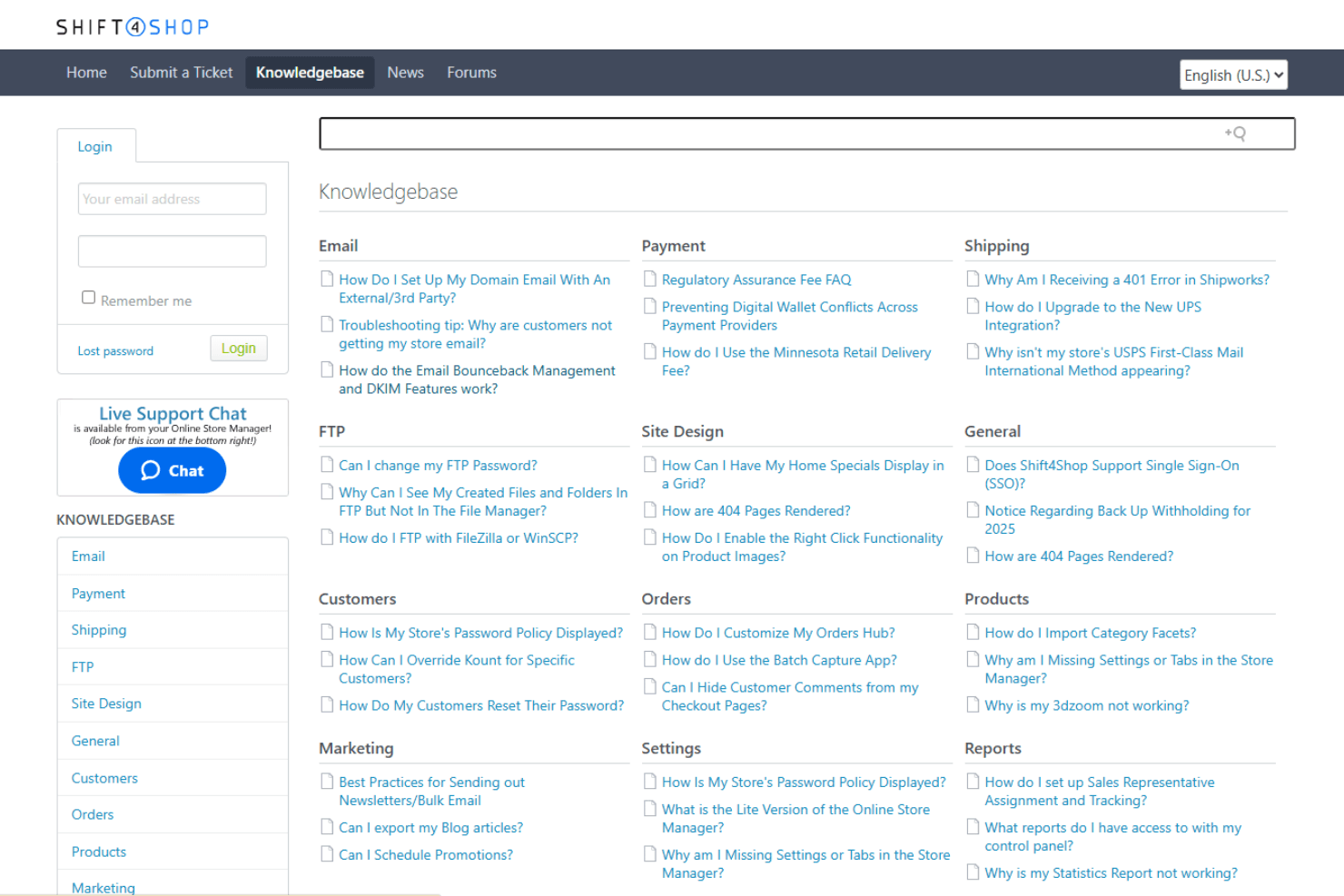Click document icon beside 'How do I FTP with FileZilla'
The height and width of the screenshot is (896, 1344).
tap(327, 537)
